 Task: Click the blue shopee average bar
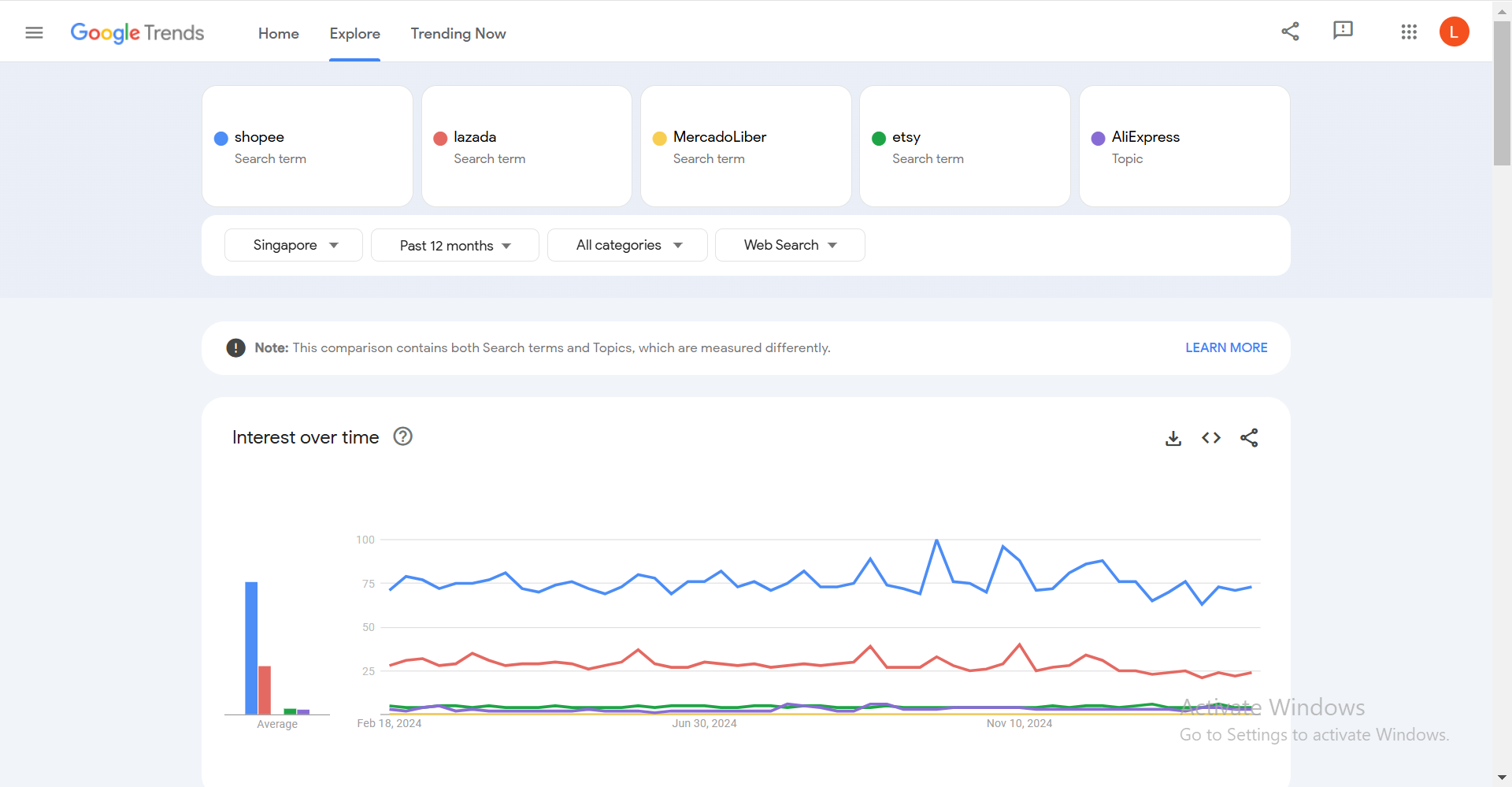tap(251, 648)
